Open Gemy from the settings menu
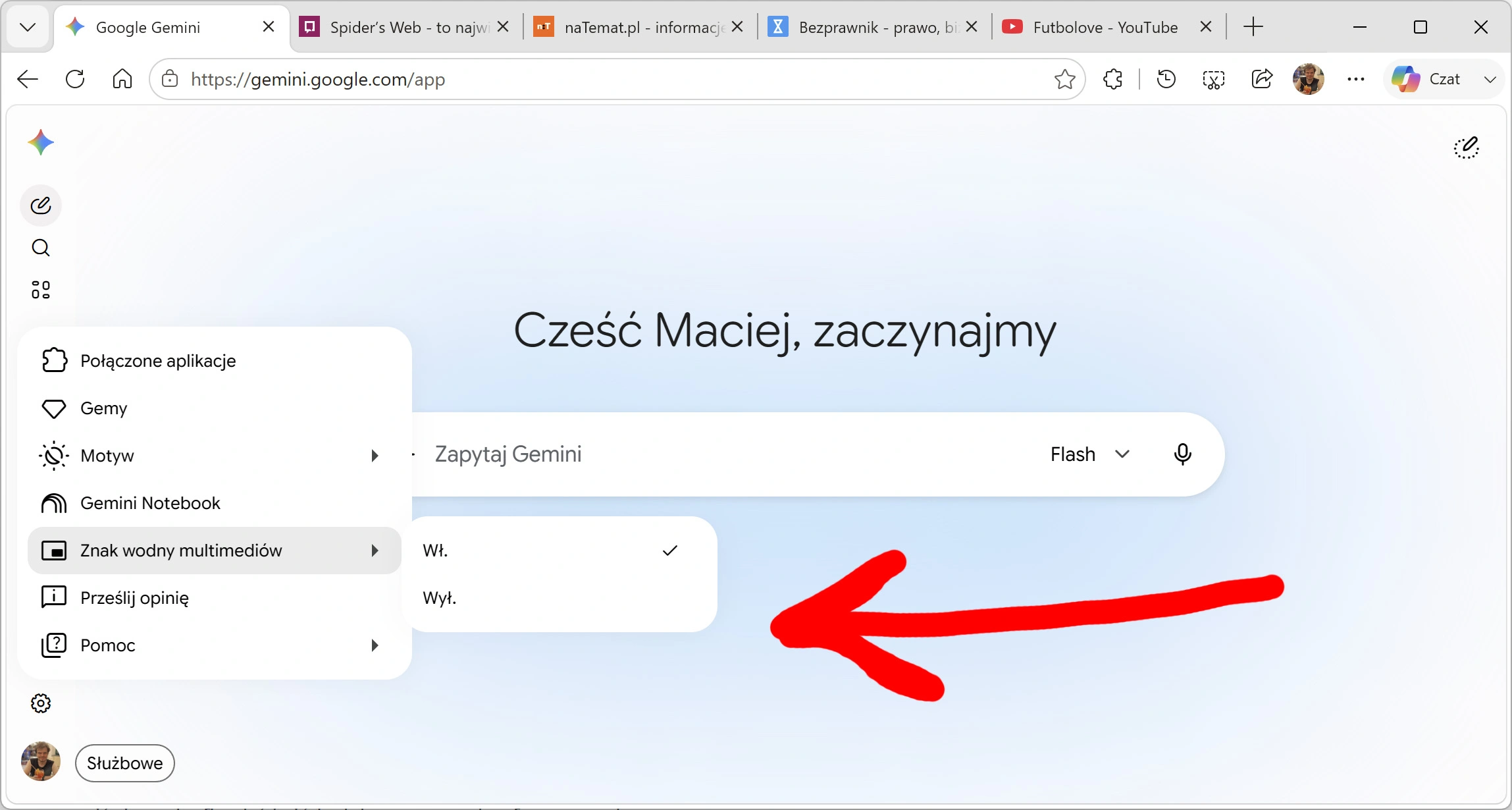 click(215, 408)
